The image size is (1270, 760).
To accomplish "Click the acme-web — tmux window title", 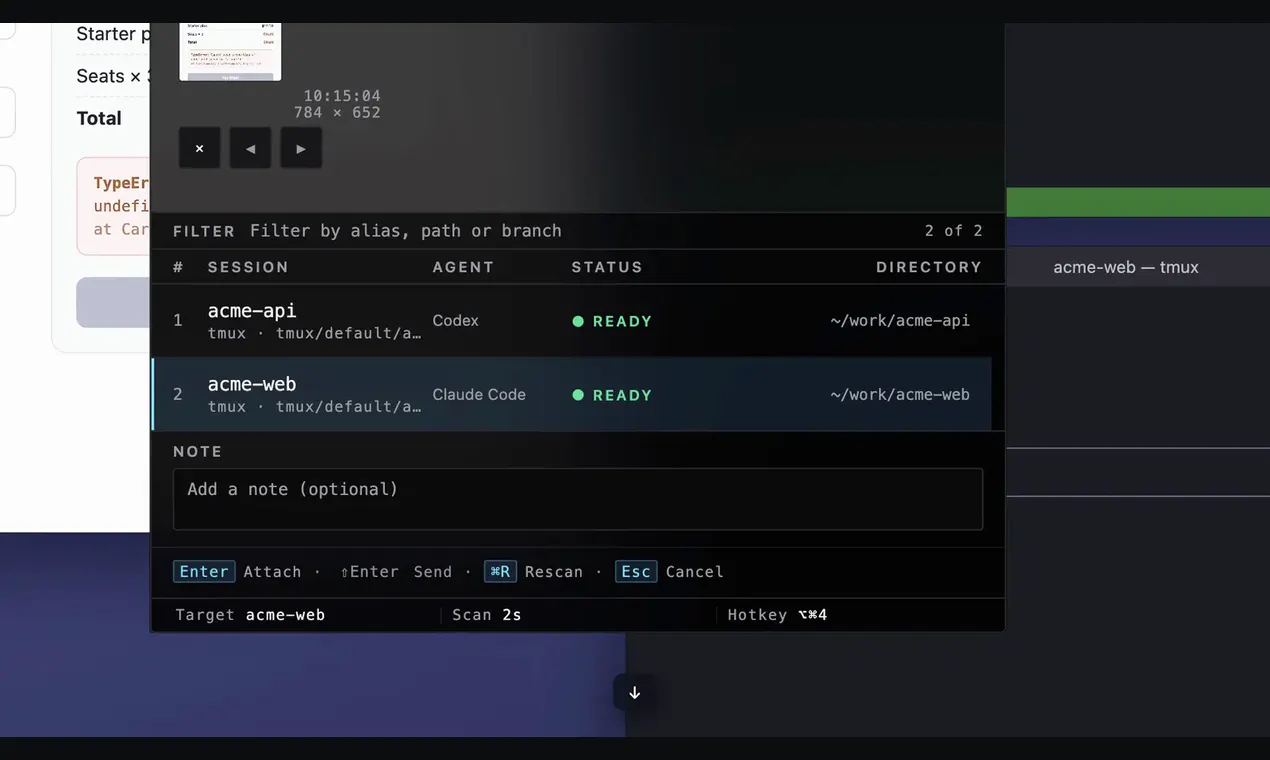I will [1126, 267].
